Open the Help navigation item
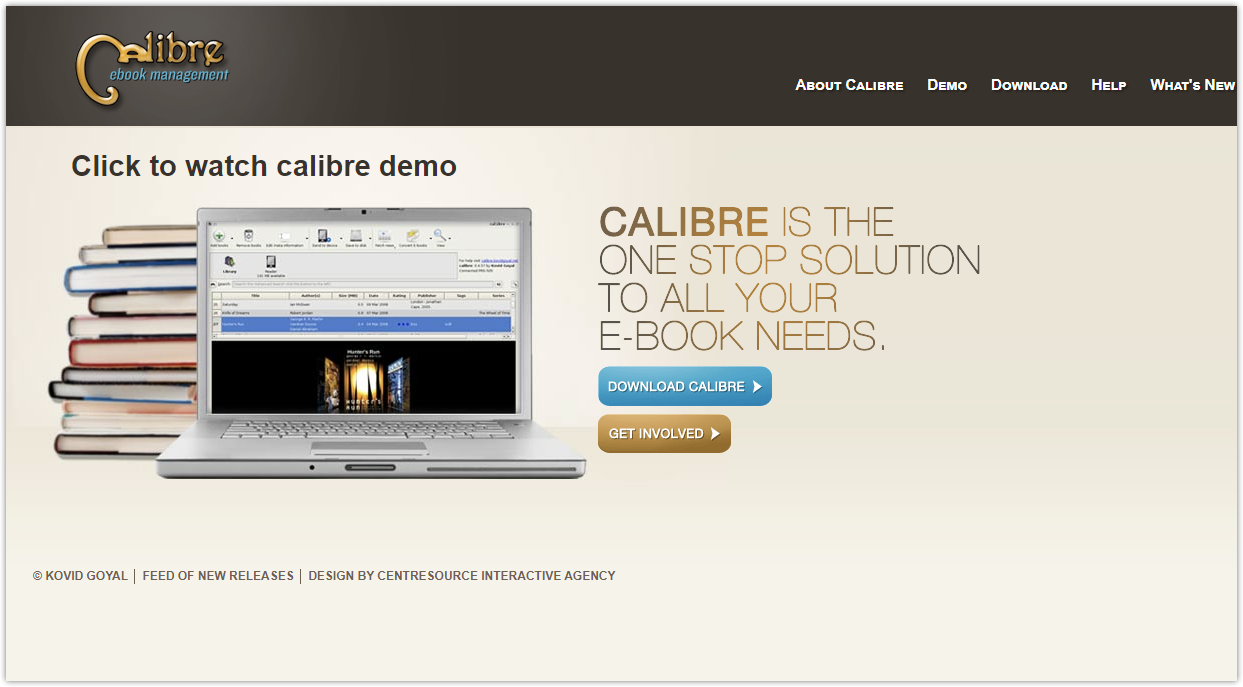1243x687 pixels. 1108,85
